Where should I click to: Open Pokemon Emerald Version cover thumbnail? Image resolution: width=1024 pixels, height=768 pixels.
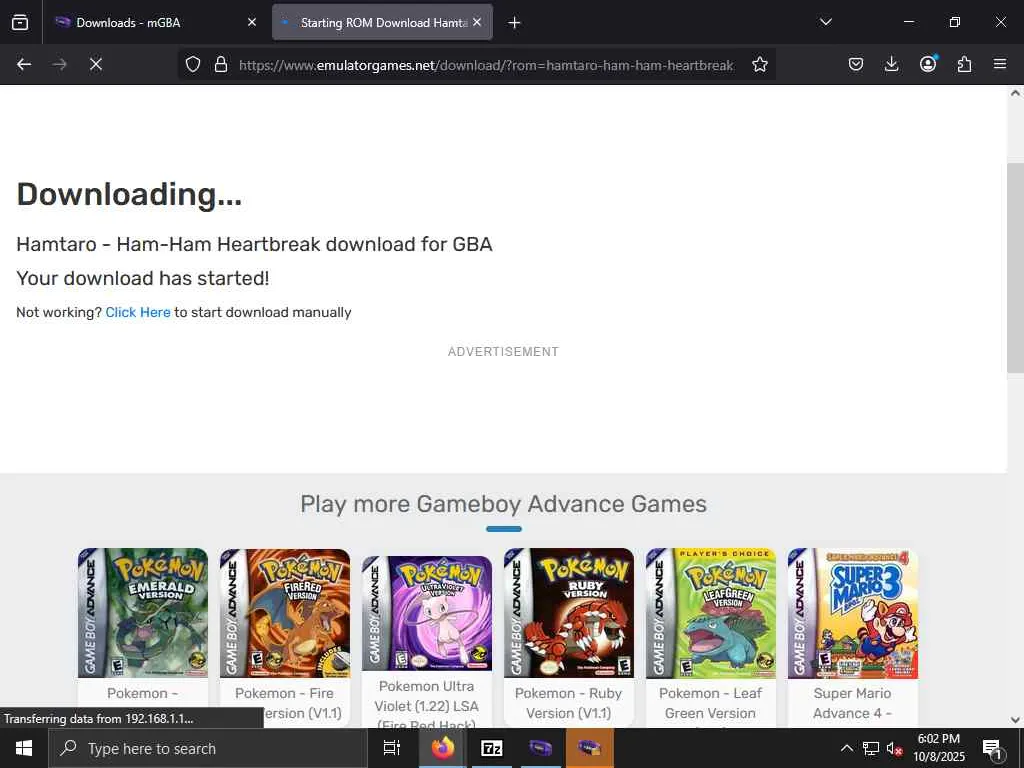click(x=143, y=613)
